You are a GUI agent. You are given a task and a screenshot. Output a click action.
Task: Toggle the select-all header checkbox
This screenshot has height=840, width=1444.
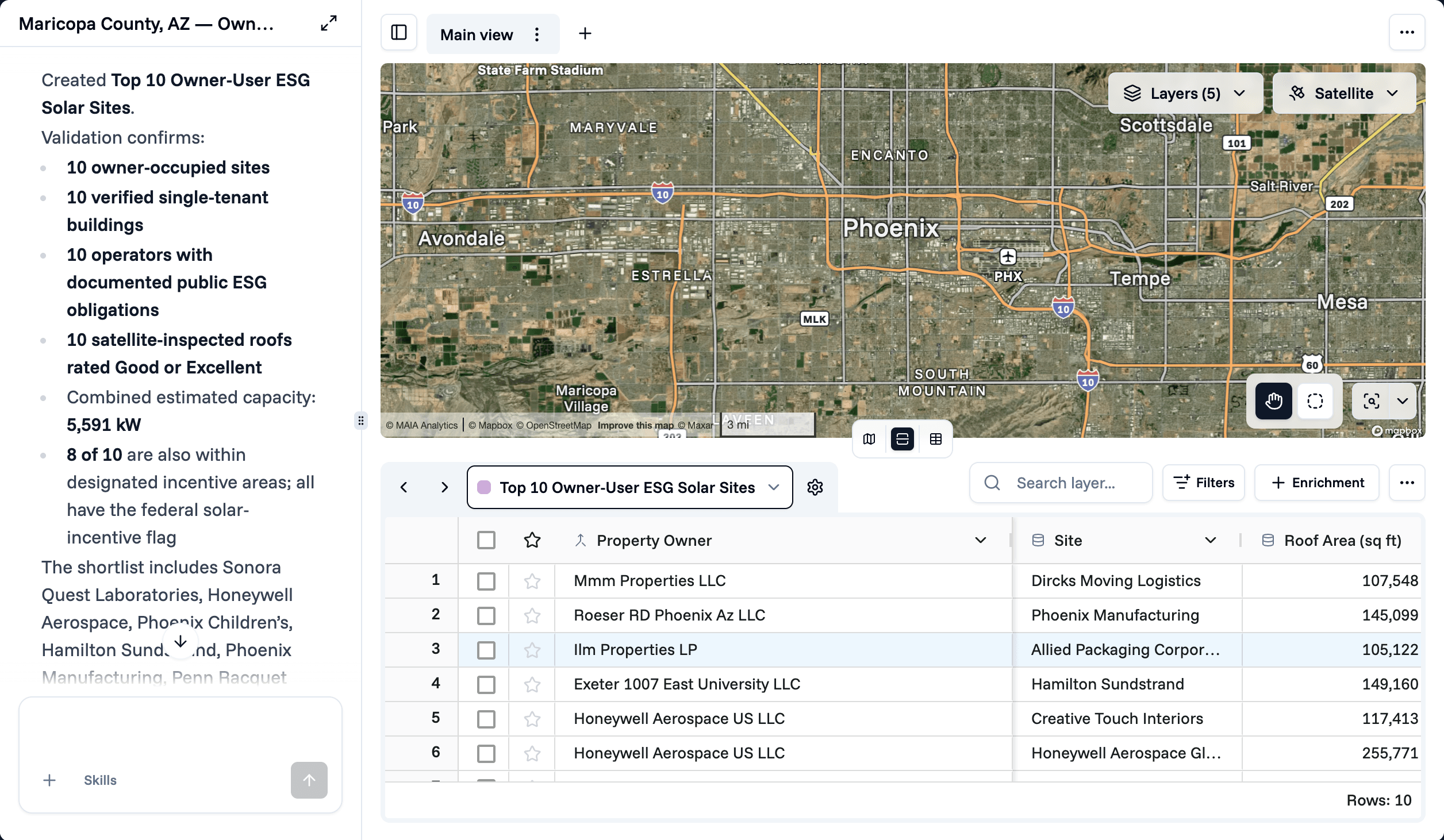(x=486, y=541)
